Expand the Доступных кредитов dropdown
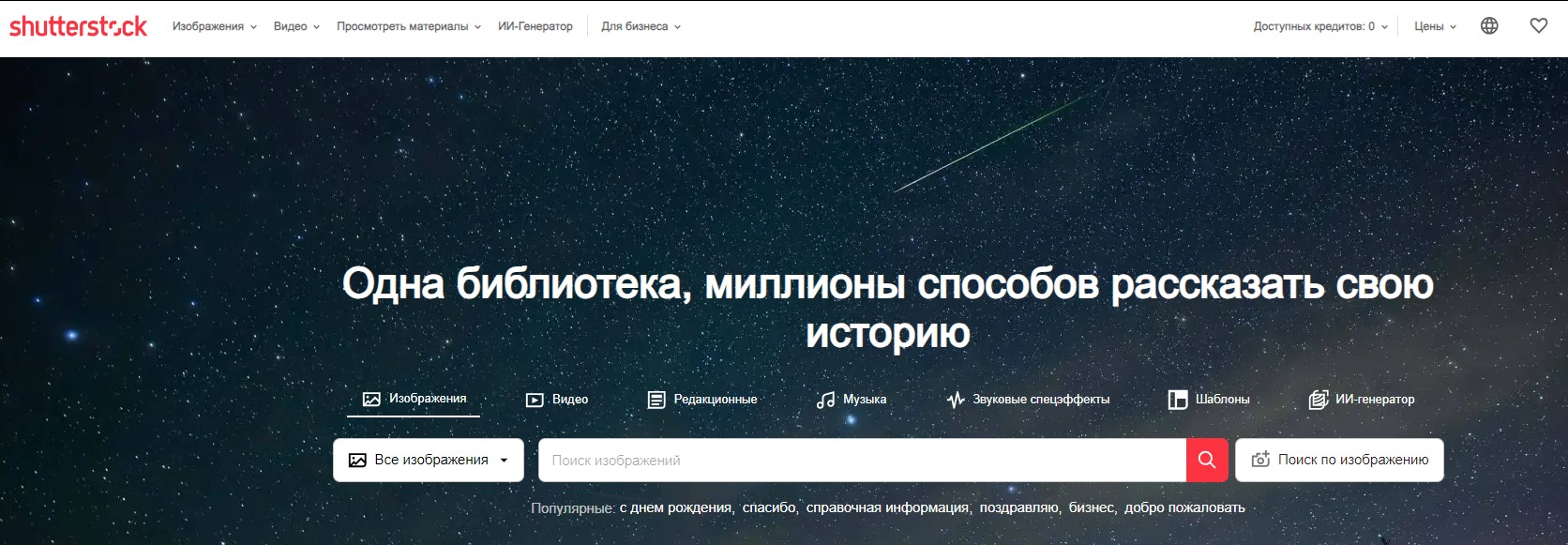 tap(1320, 26)
